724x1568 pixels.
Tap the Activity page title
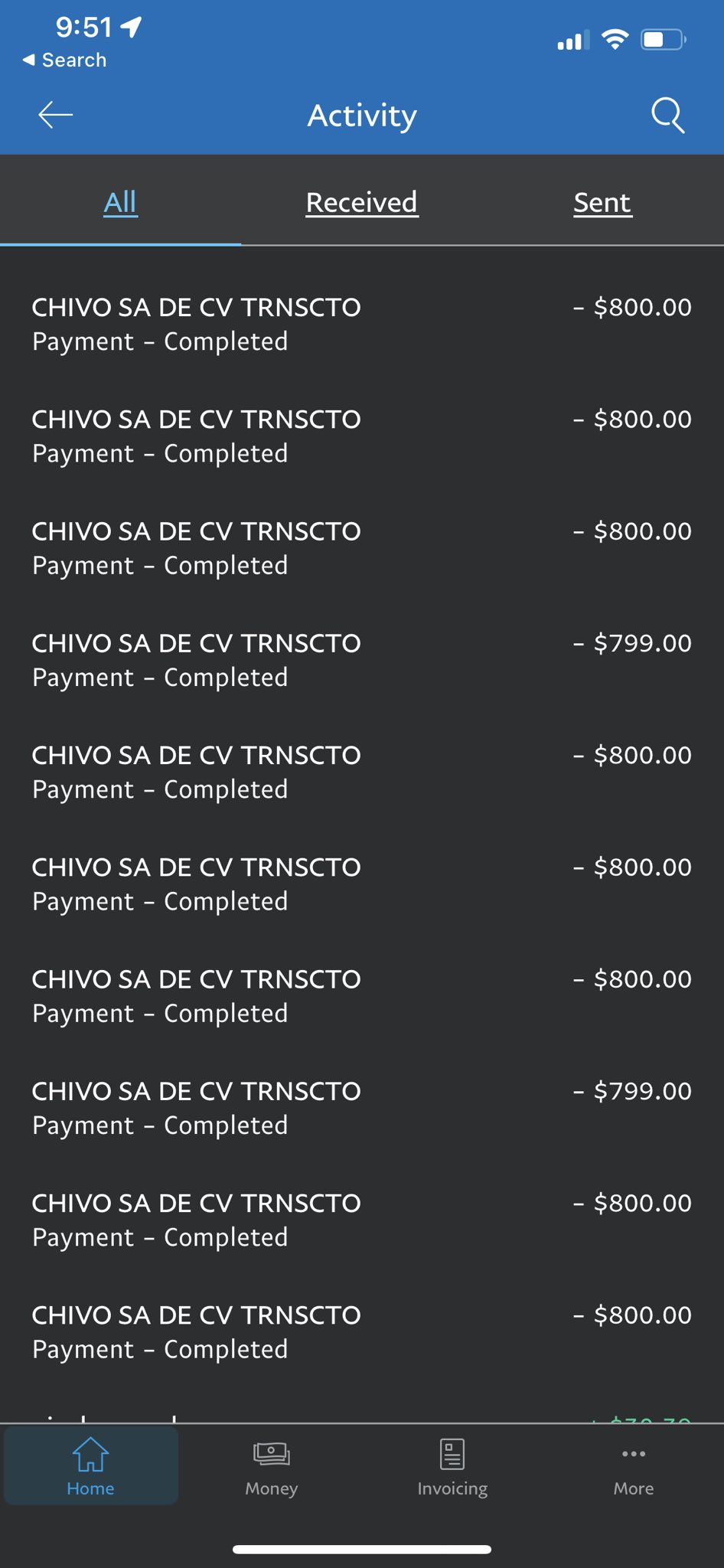(x=362, y=116)
